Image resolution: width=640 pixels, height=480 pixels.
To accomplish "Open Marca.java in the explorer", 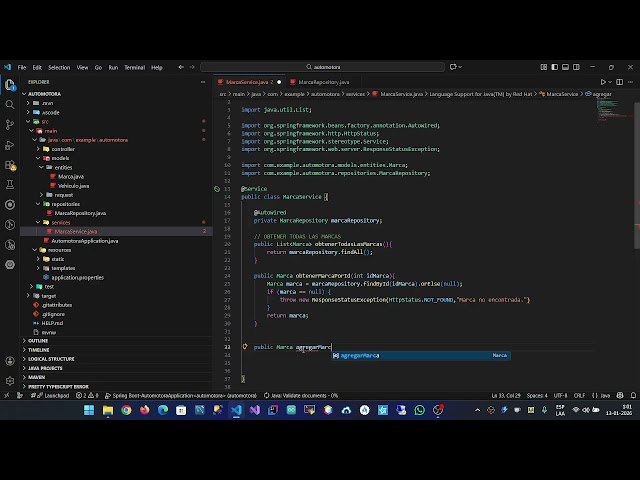I will coord(71,176).
